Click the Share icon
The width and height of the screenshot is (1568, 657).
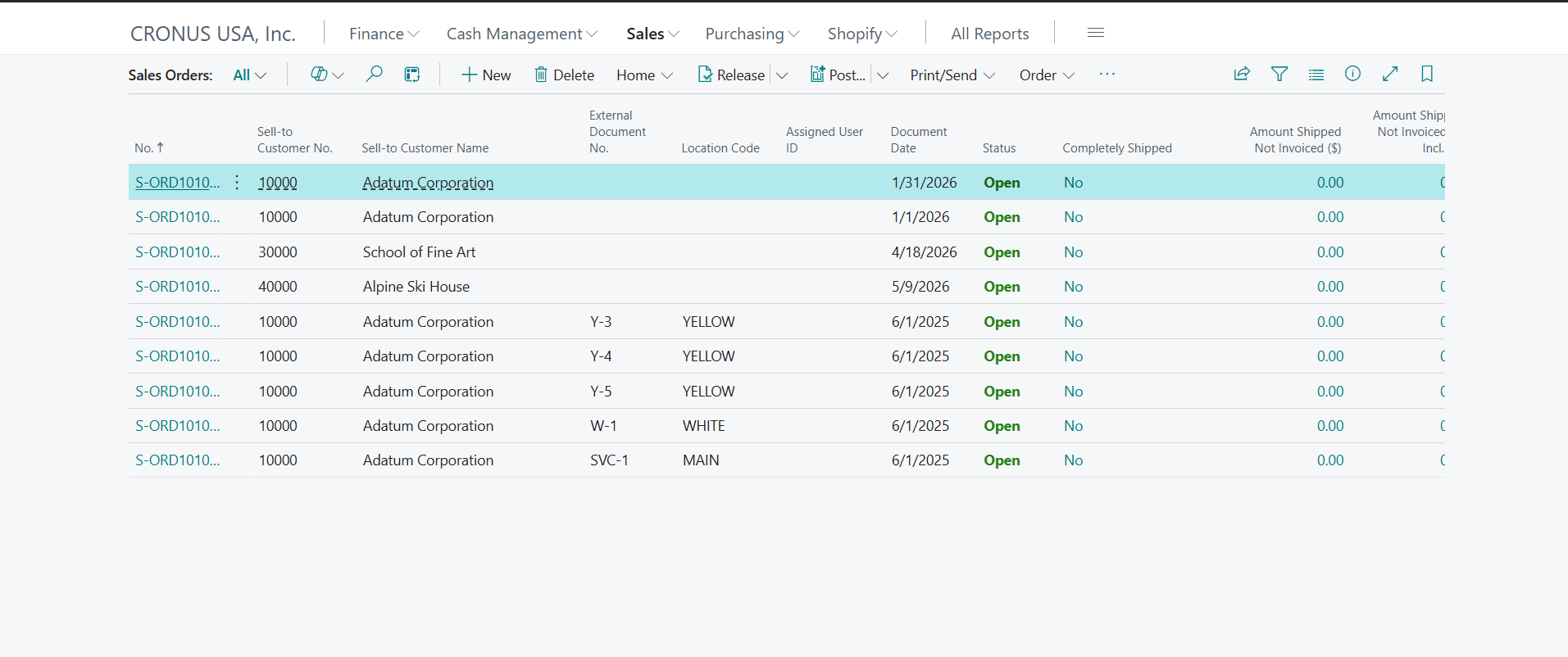click(x=1242, y=75)
